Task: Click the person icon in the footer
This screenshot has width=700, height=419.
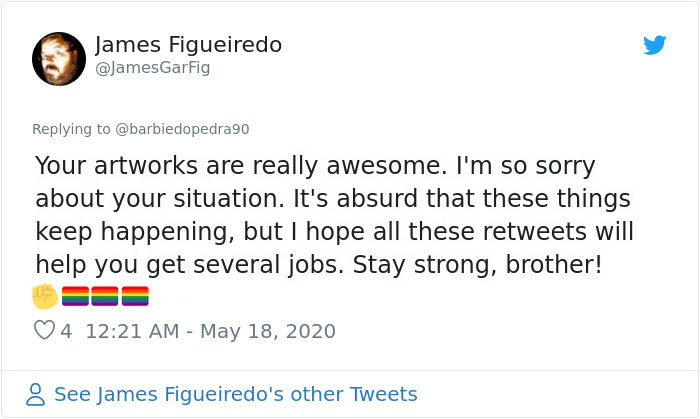Action: coord(36,394)
